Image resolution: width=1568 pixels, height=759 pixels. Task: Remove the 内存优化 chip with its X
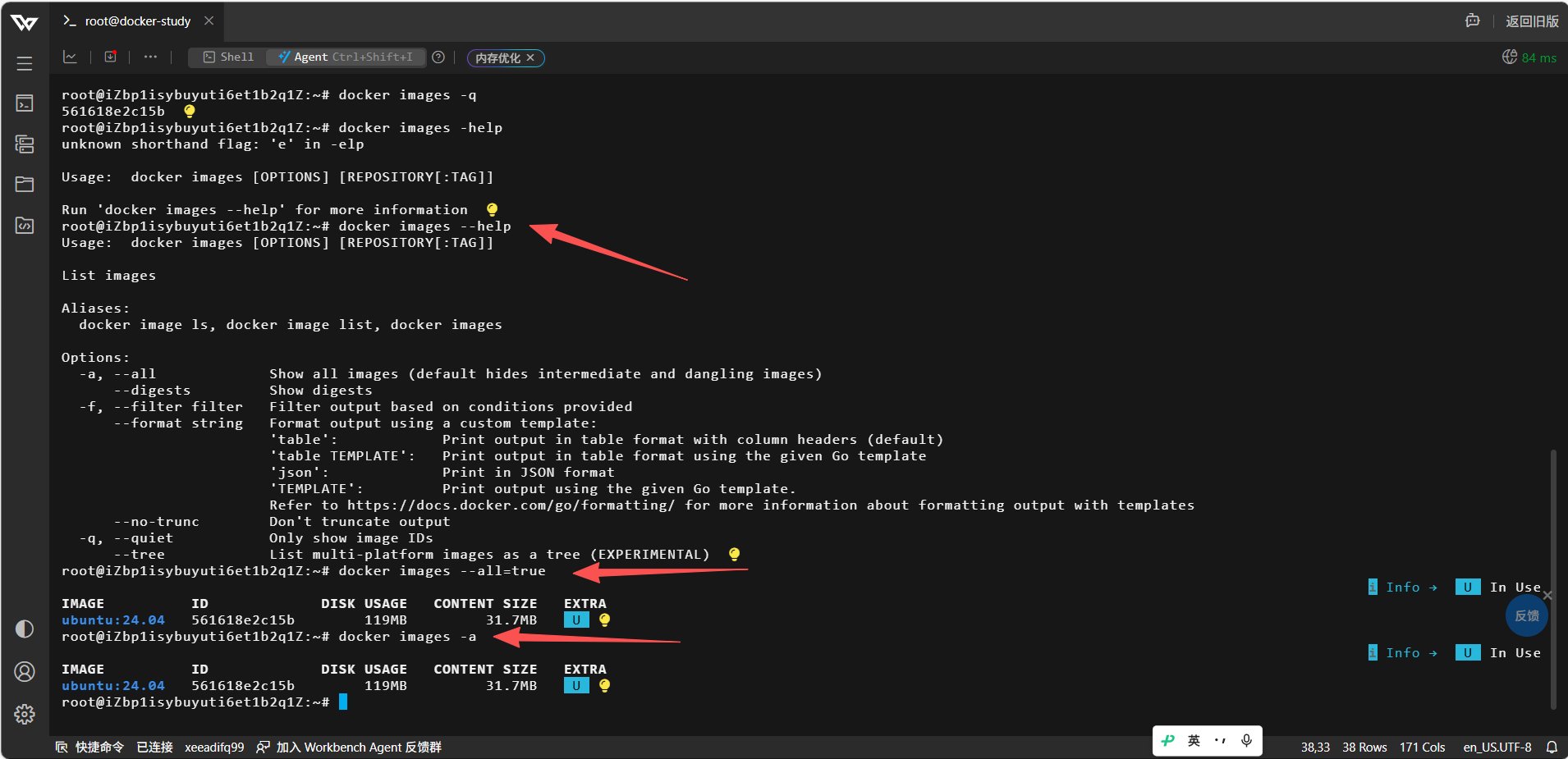pyautogui.click(x=530, y=57)
